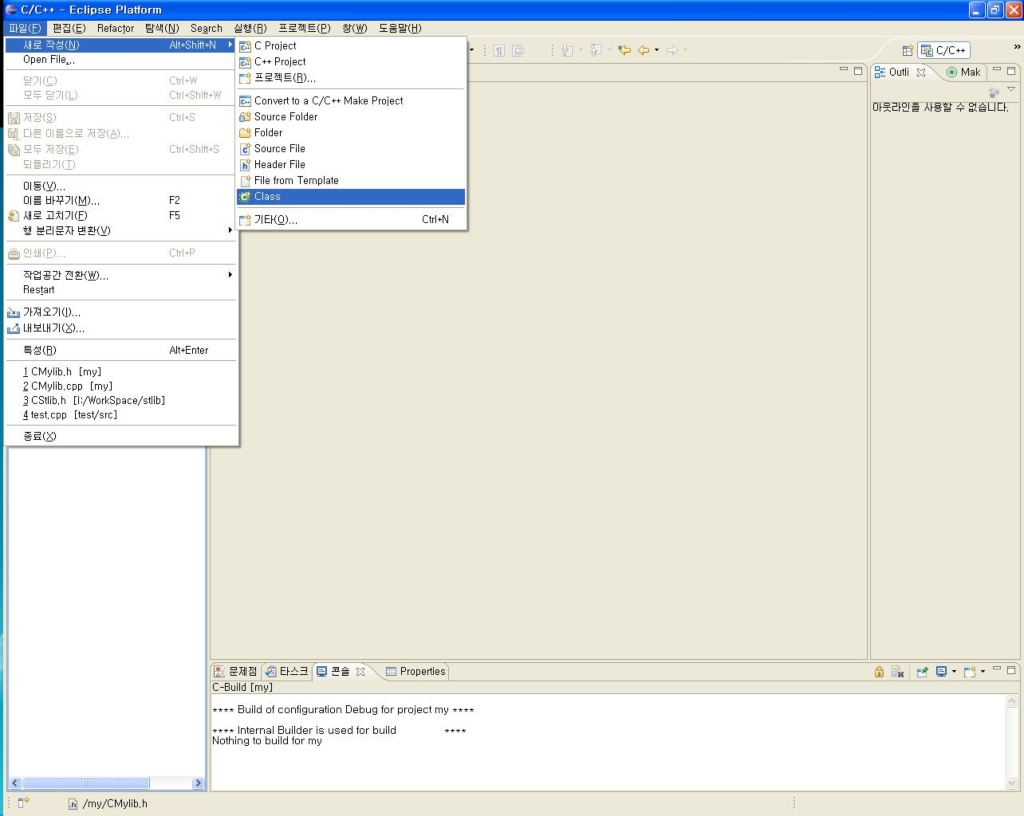Select Convert to a C/C++ Make Project
The height and width of the screenshot is (816, 1024).
pos(351,101)
